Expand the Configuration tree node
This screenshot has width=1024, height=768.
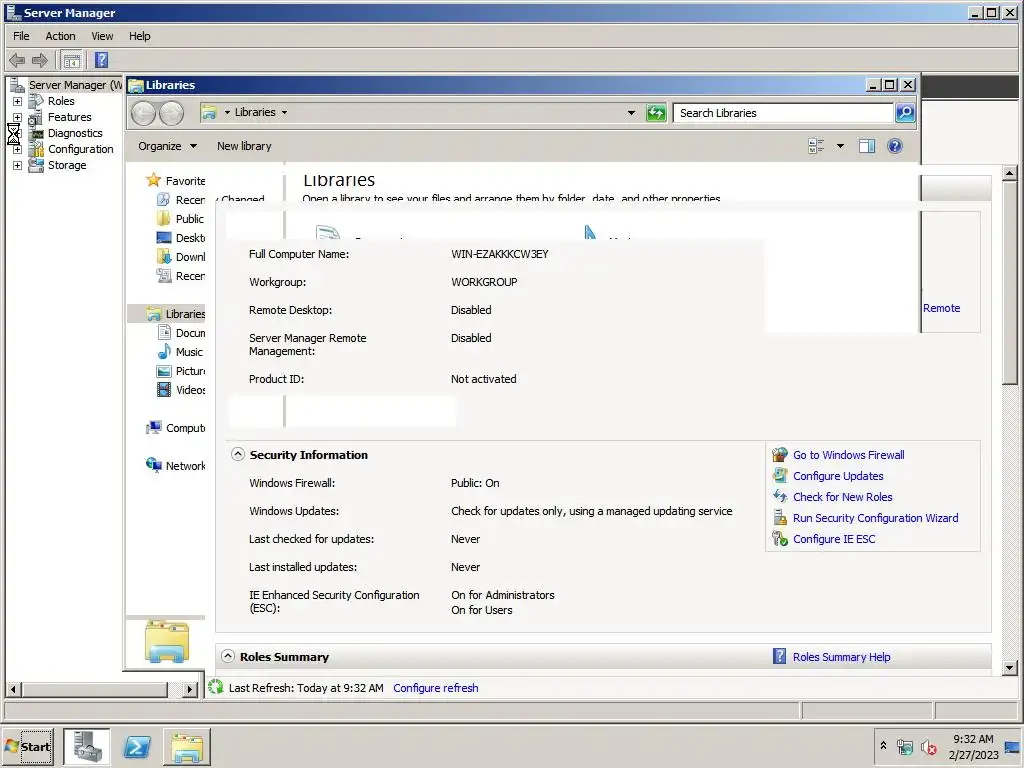[17, 150]
